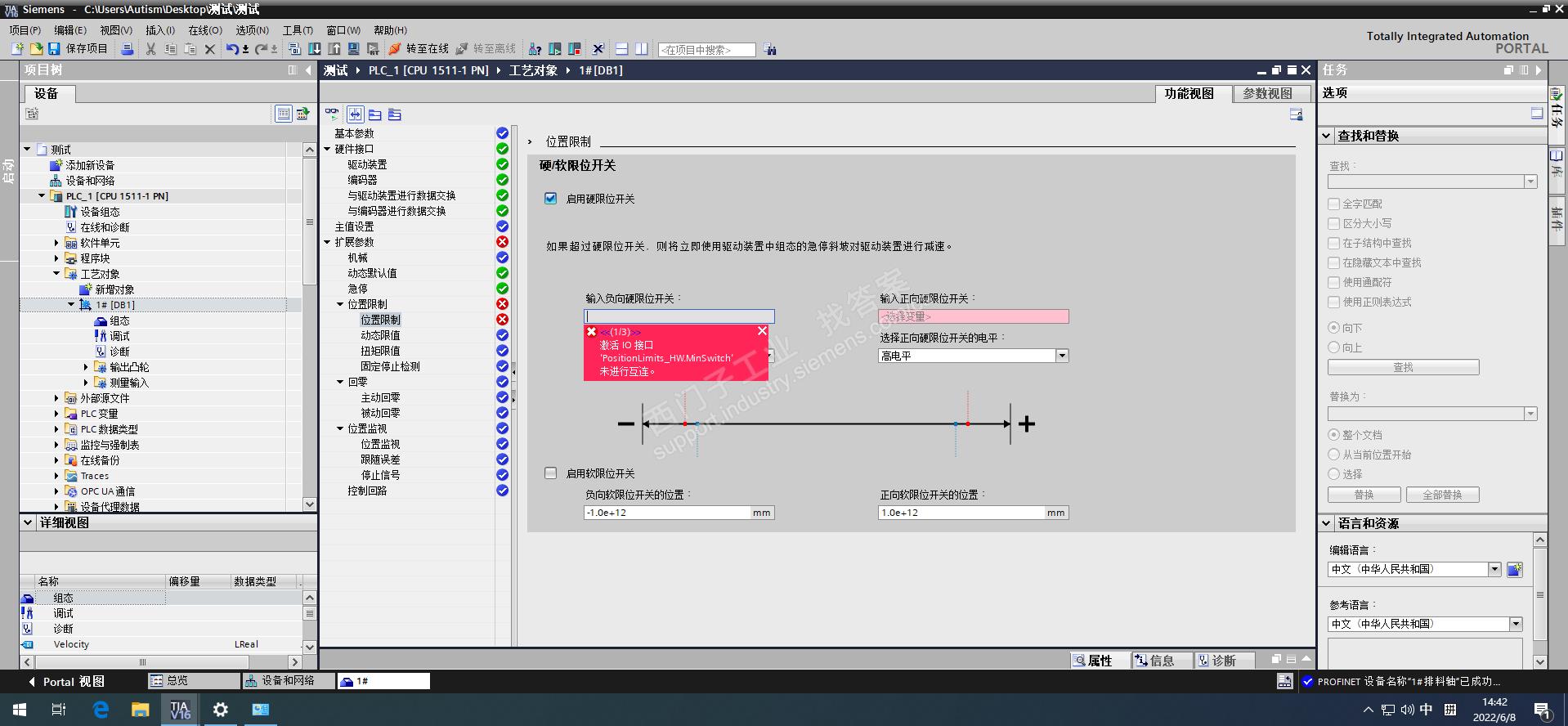Switch to the 诊断 tab at bottom
The height and width of the screenshot is (726, 1568).
(x=1224, y=661)
